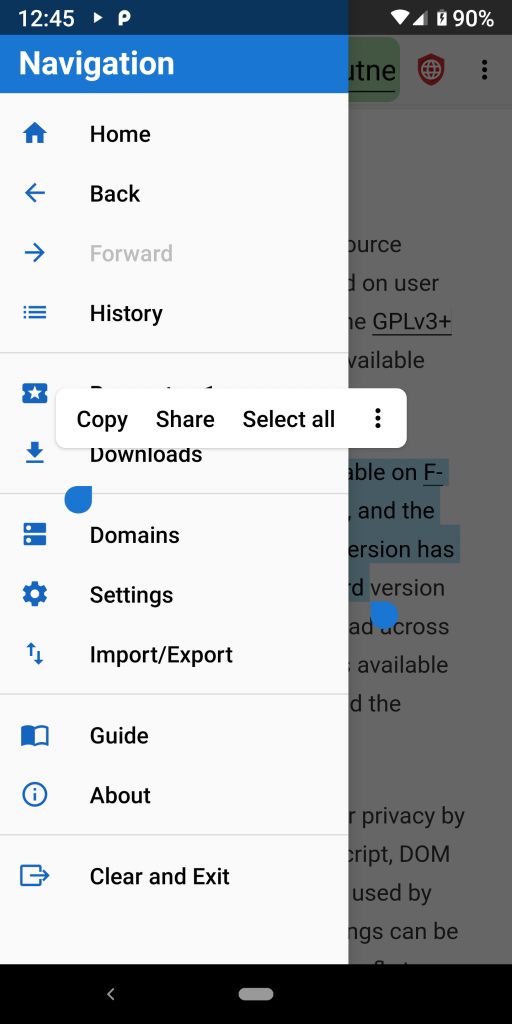
Task: Open the browser three-dot overflow menu
Action: coord(484,69)
